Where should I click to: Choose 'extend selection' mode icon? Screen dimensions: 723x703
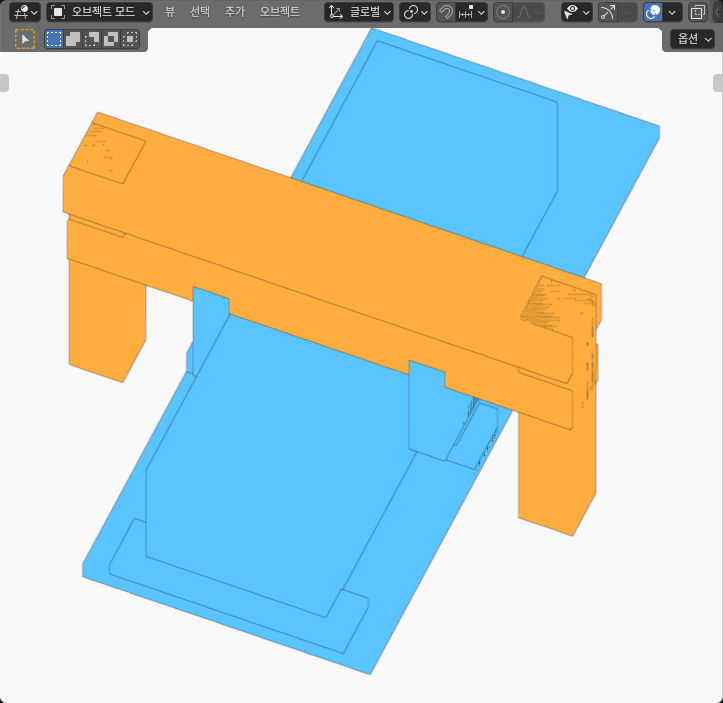pyautogui.click(x=73, y=39)
